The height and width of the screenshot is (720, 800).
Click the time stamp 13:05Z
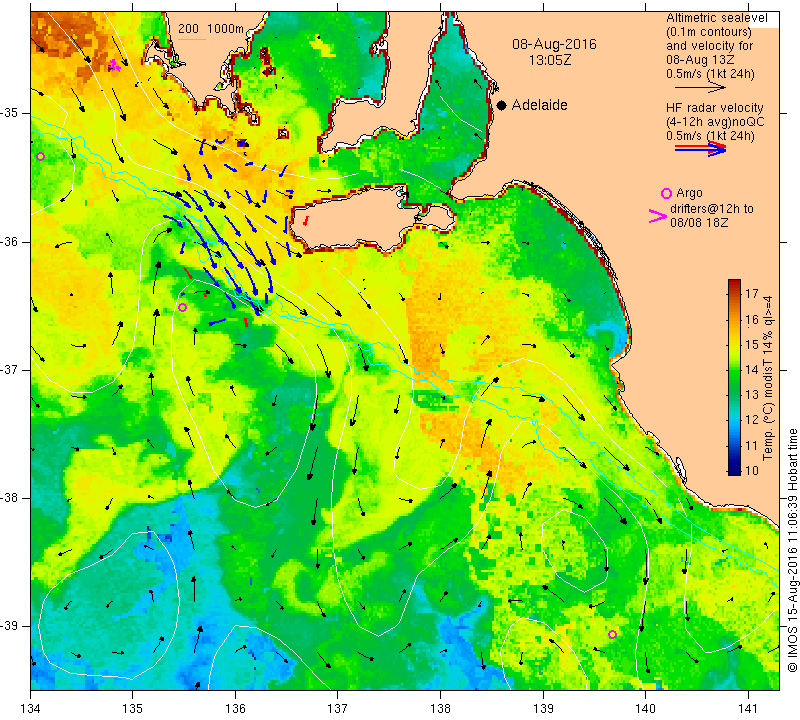pyautogui.click(x=549, y=60)
